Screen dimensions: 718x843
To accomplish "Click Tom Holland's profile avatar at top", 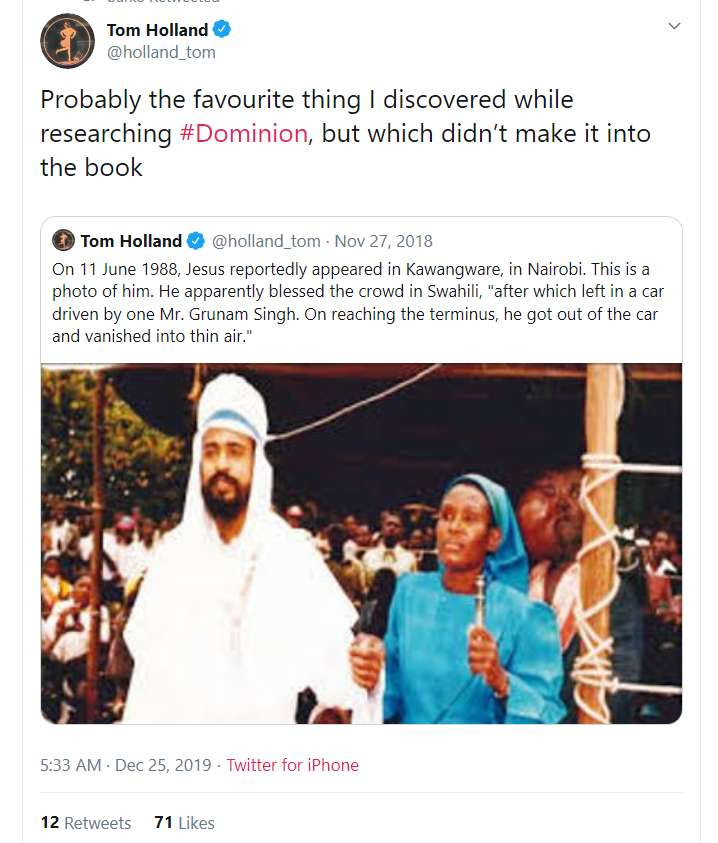I will 67,42.
